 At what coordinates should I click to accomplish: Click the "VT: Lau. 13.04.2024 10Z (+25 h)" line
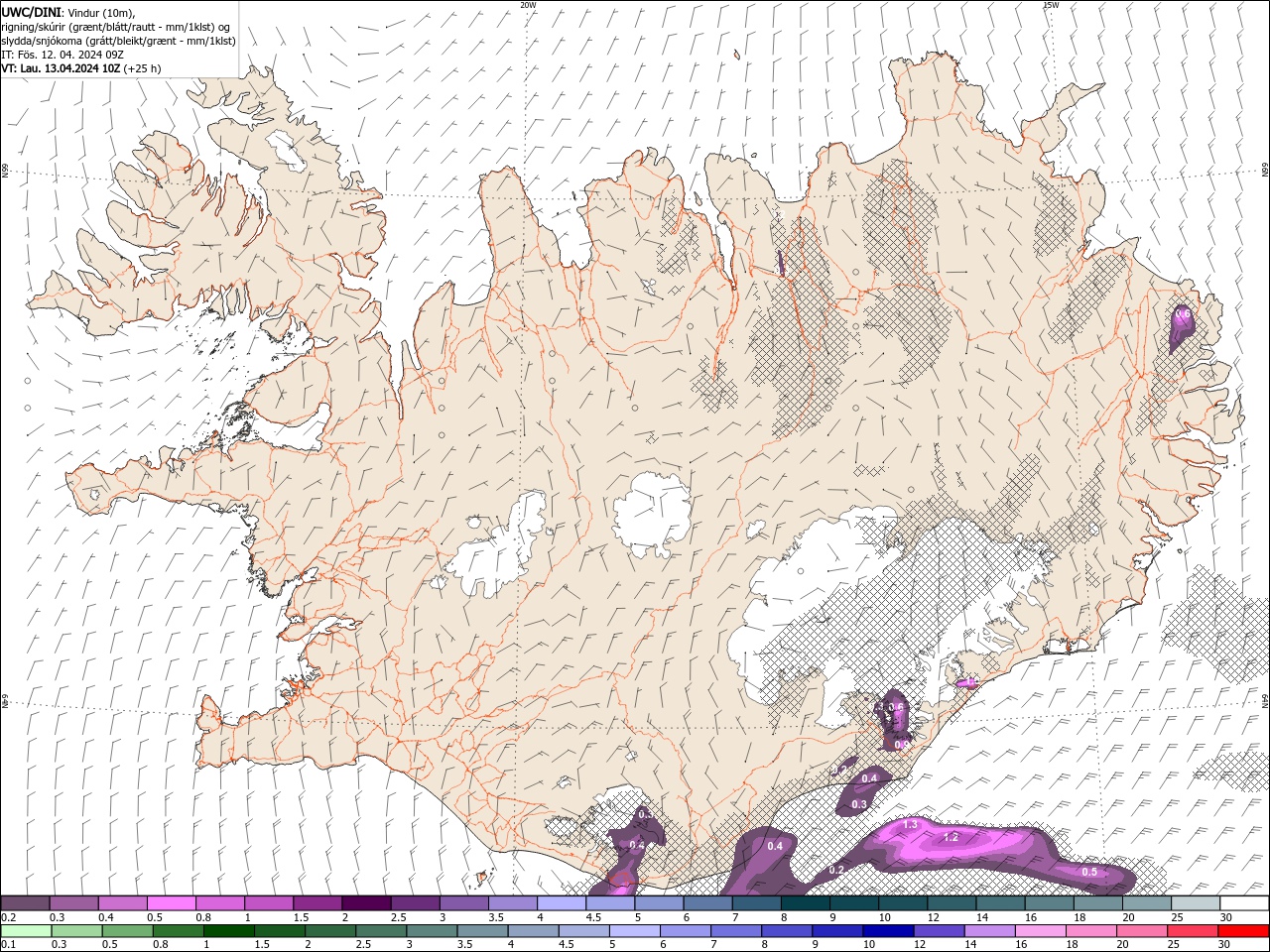(x=81, y=68)
